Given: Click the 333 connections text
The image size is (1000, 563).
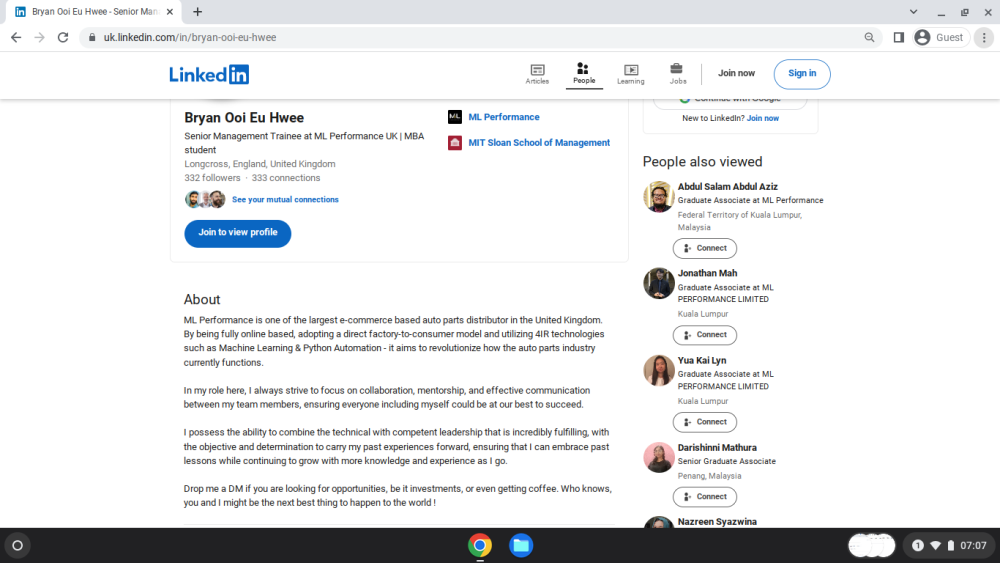Looking at the screenshot, I should pos(286,178).
